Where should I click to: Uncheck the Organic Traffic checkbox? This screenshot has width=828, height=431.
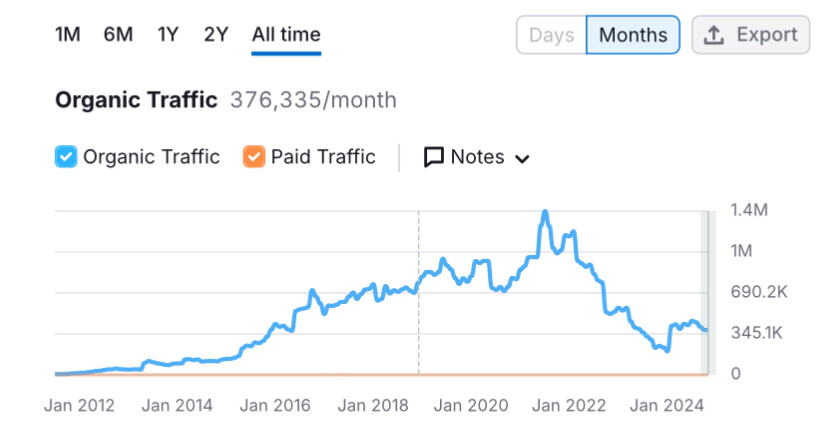pos(66,157)
